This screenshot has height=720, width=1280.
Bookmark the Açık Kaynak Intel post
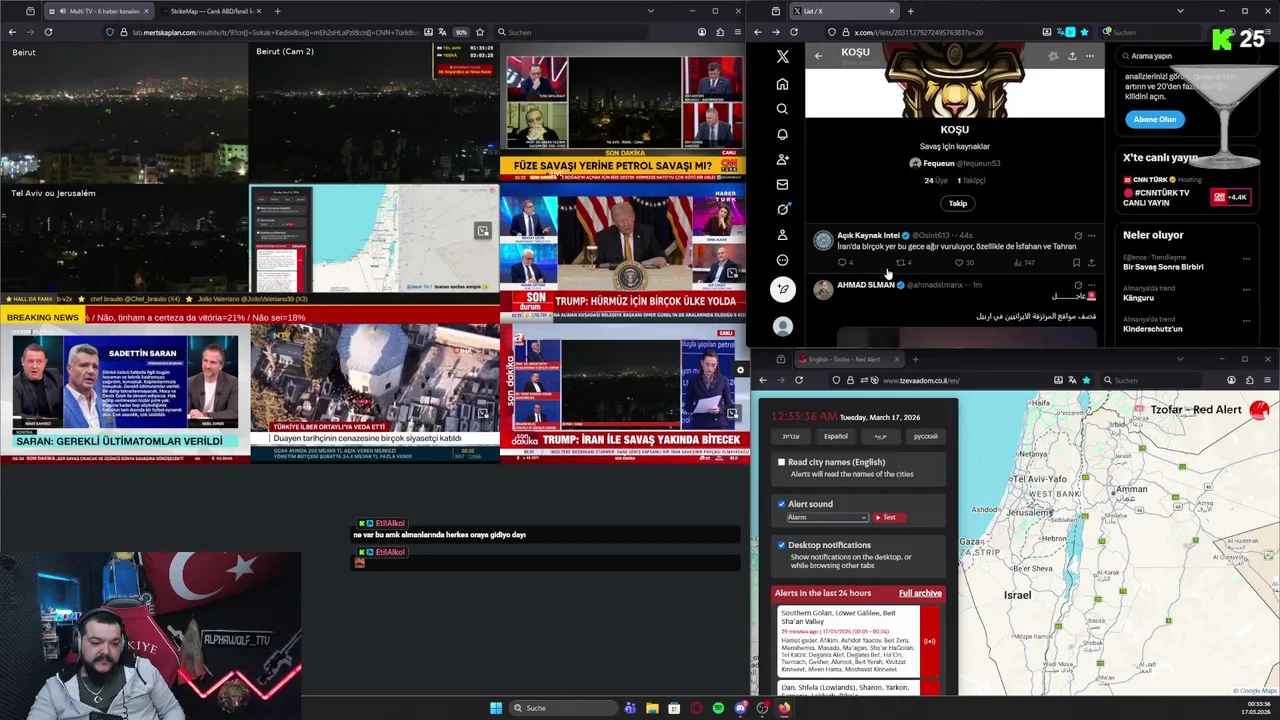tap(1076, 263)
